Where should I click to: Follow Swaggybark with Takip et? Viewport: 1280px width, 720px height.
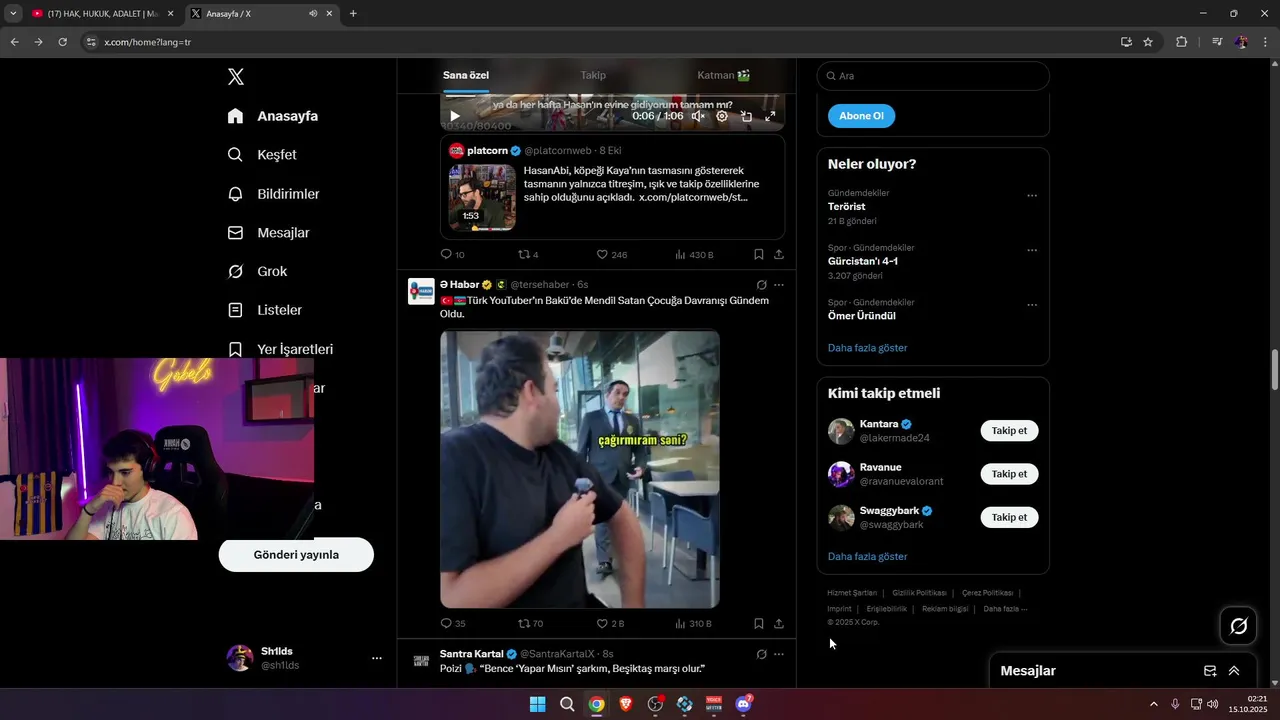pyautogui.click(x=1009, y=517)
